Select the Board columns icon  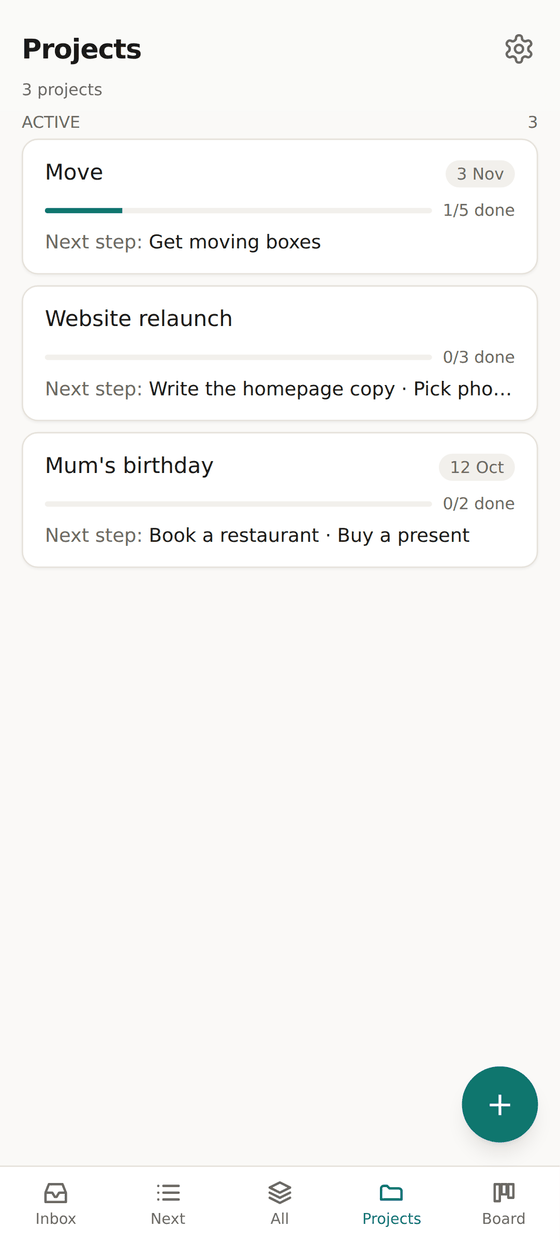click(504, 1192)
